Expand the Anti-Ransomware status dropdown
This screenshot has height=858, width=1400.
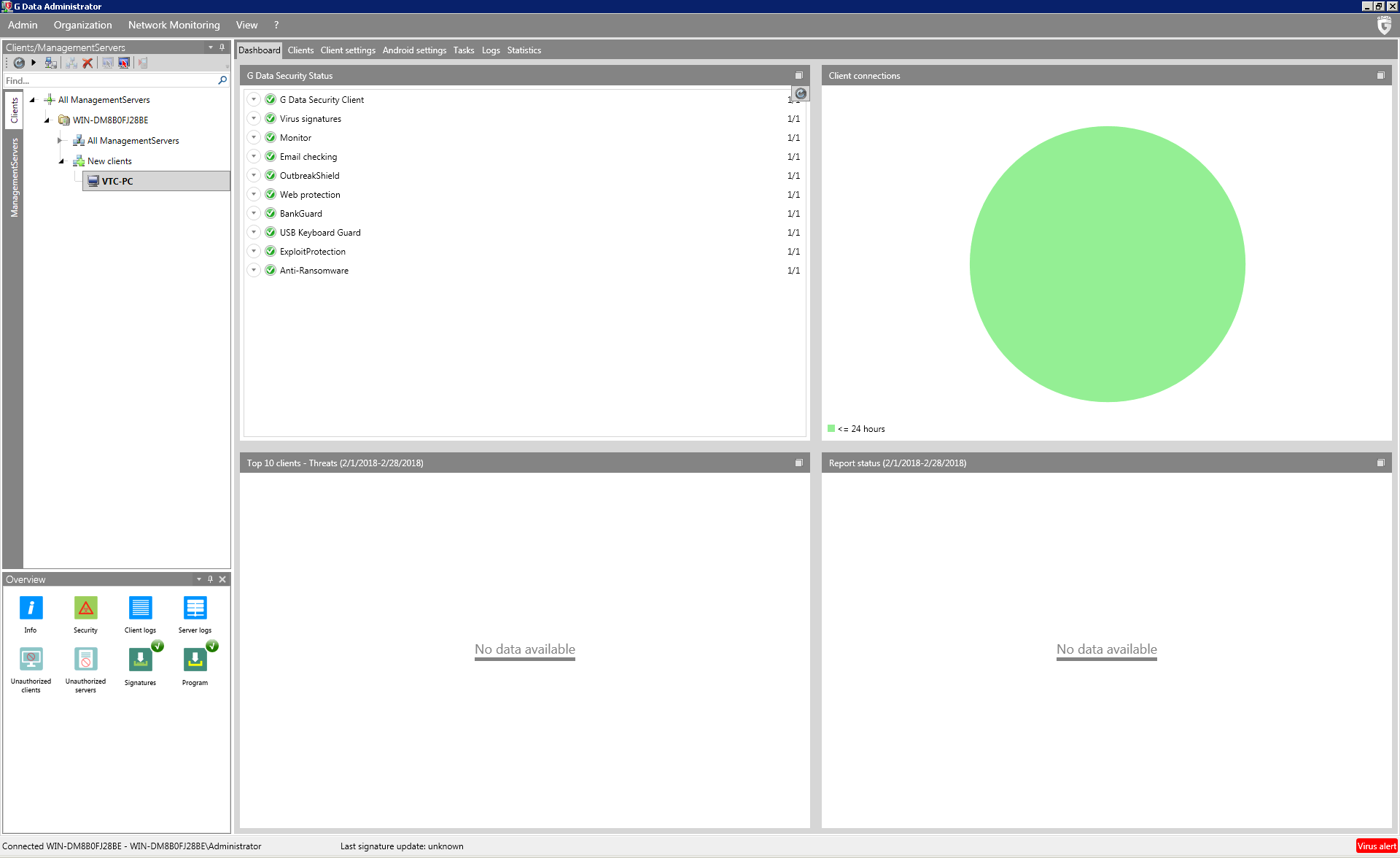pos(254,271)
